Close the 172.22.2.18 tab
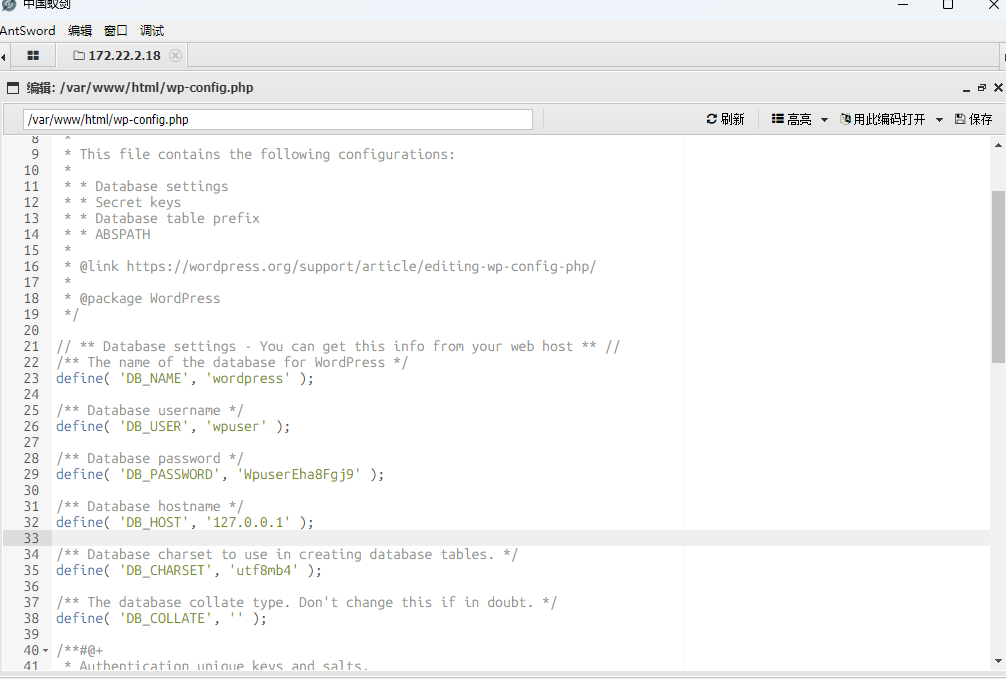This screenshot has height=679, width=1006. (176, 56)
